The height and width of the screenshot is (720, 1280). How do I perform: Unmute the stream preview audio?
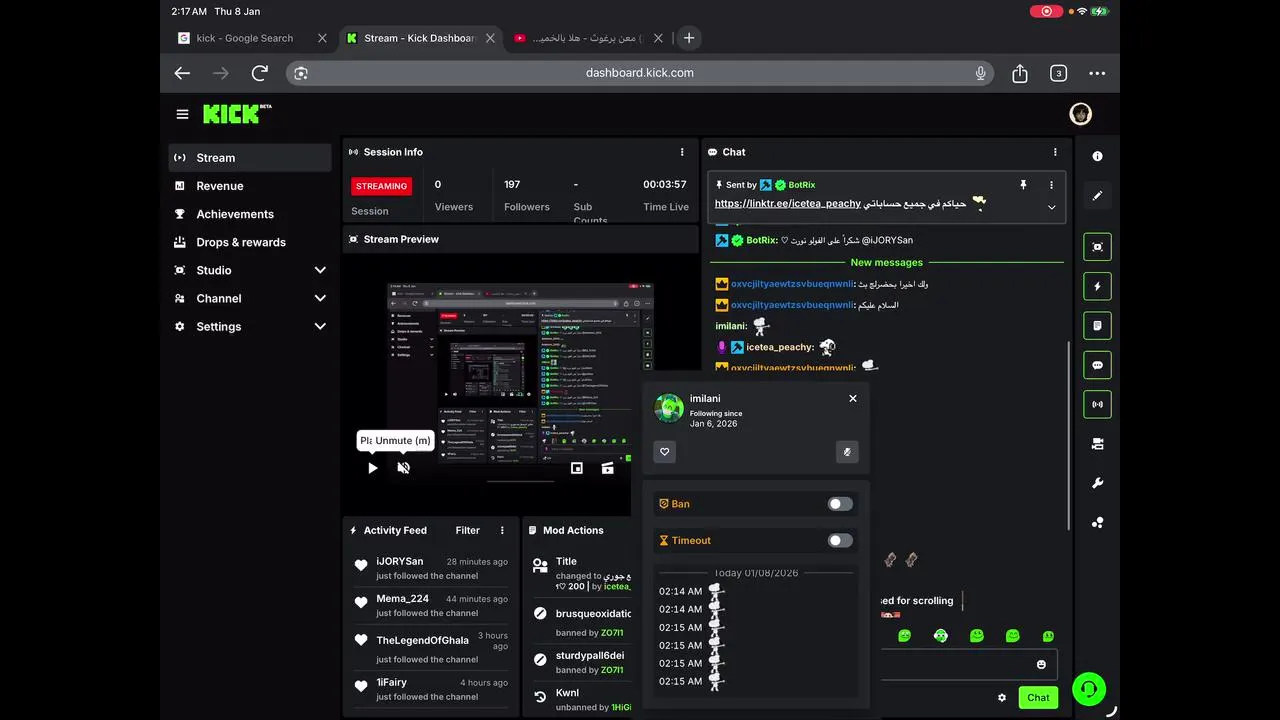[403, 468]
